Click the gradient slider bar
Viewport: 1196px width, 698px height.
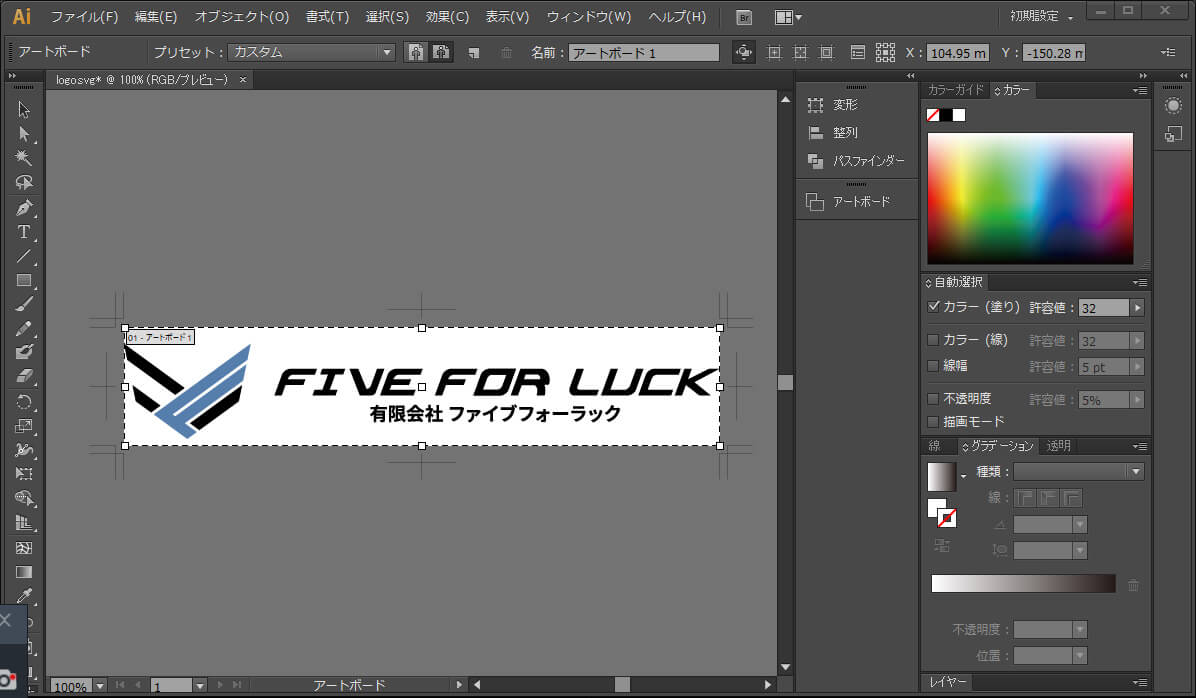pos(1023,584)
